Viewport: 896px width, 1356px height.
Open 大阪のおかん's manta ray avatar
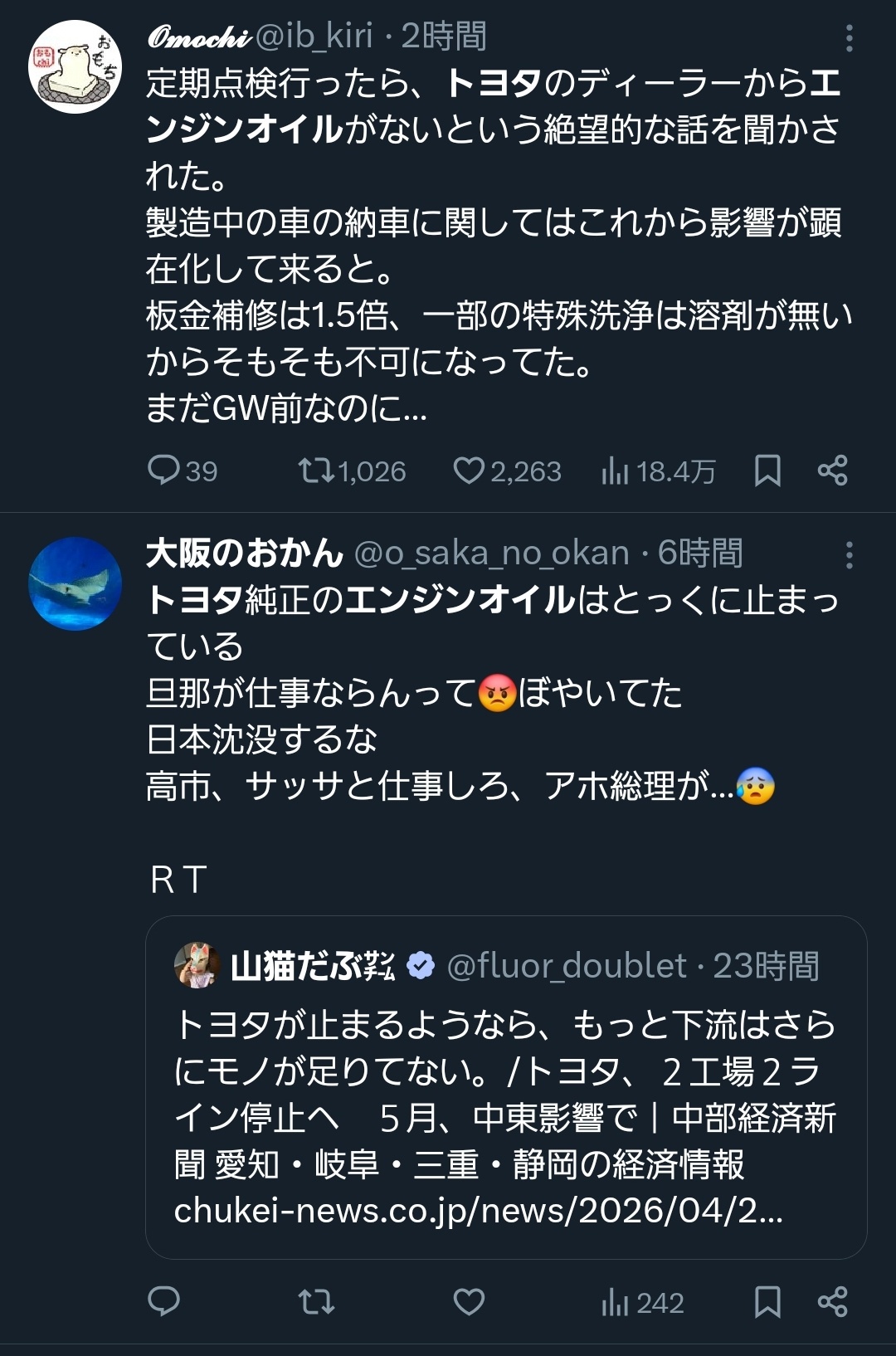(x=75, y=583)
